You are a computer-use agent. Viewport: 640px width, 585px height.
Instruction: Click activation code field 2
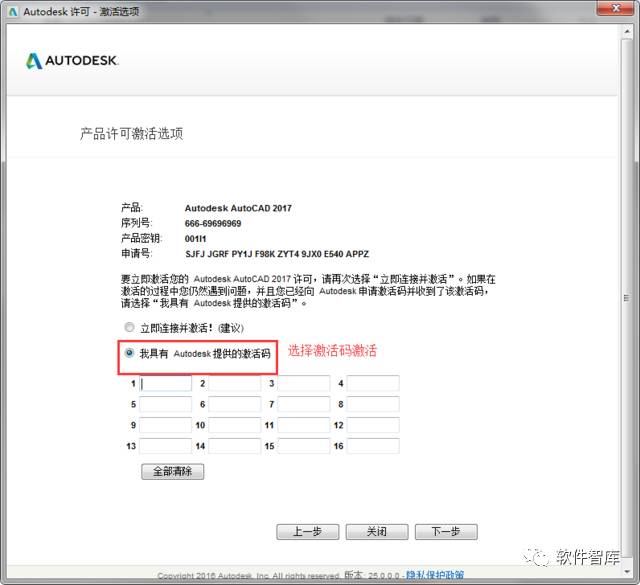(x=235, y=383)
